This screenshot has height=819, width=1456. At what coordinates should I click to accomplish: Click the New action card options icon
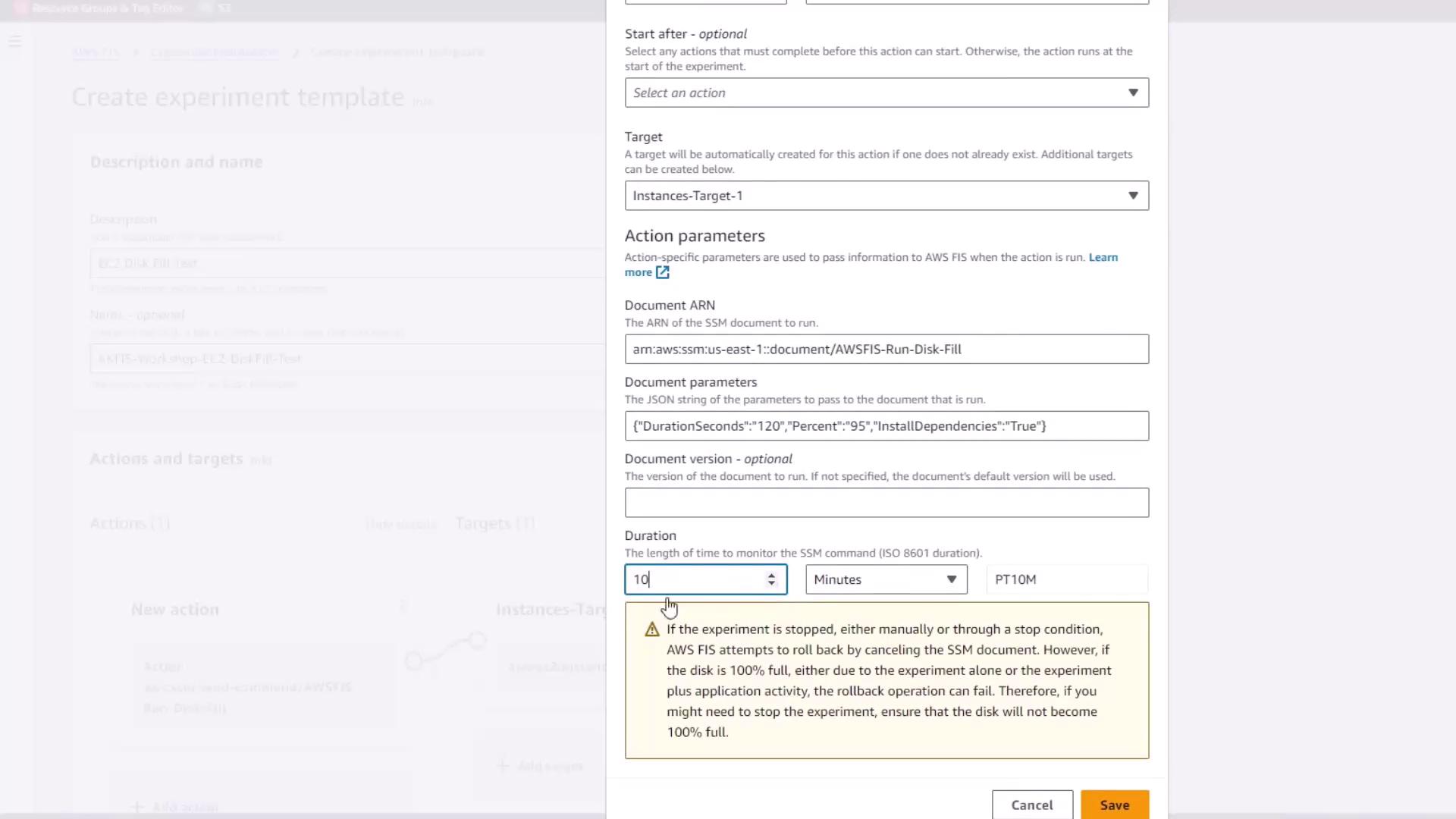click(403, 606)
